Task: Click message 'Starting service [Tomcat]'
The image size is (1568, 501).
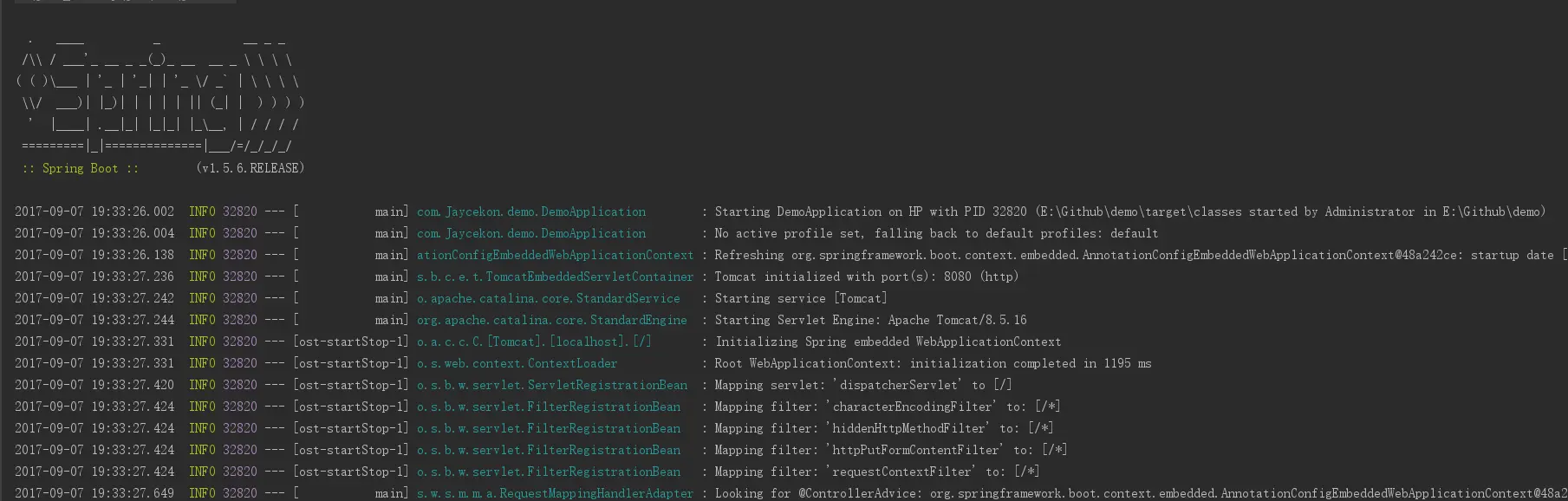Action: tap(801, 298)
